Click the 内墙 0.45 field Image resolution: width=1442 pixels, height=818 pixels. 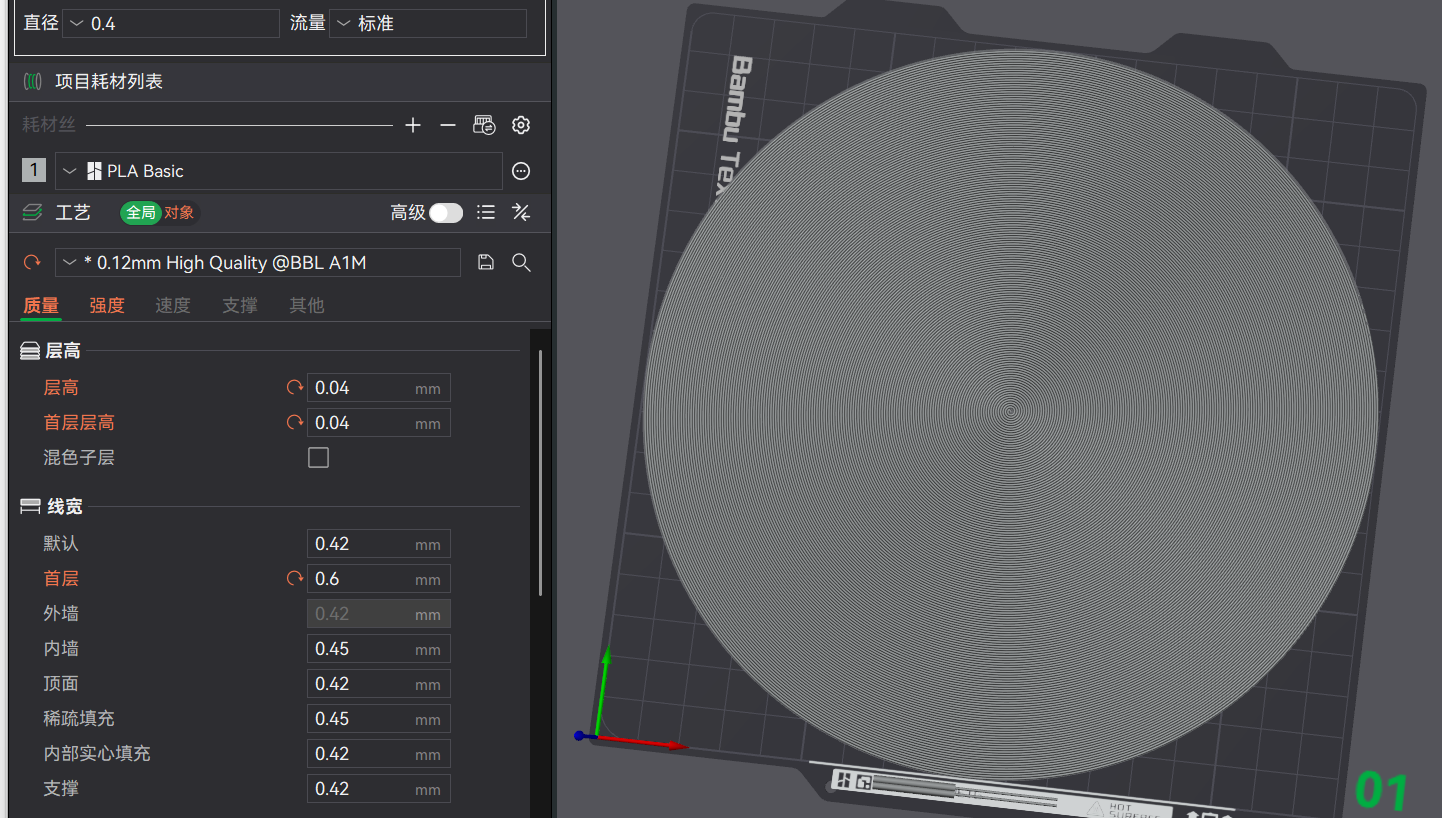(379, 648)
